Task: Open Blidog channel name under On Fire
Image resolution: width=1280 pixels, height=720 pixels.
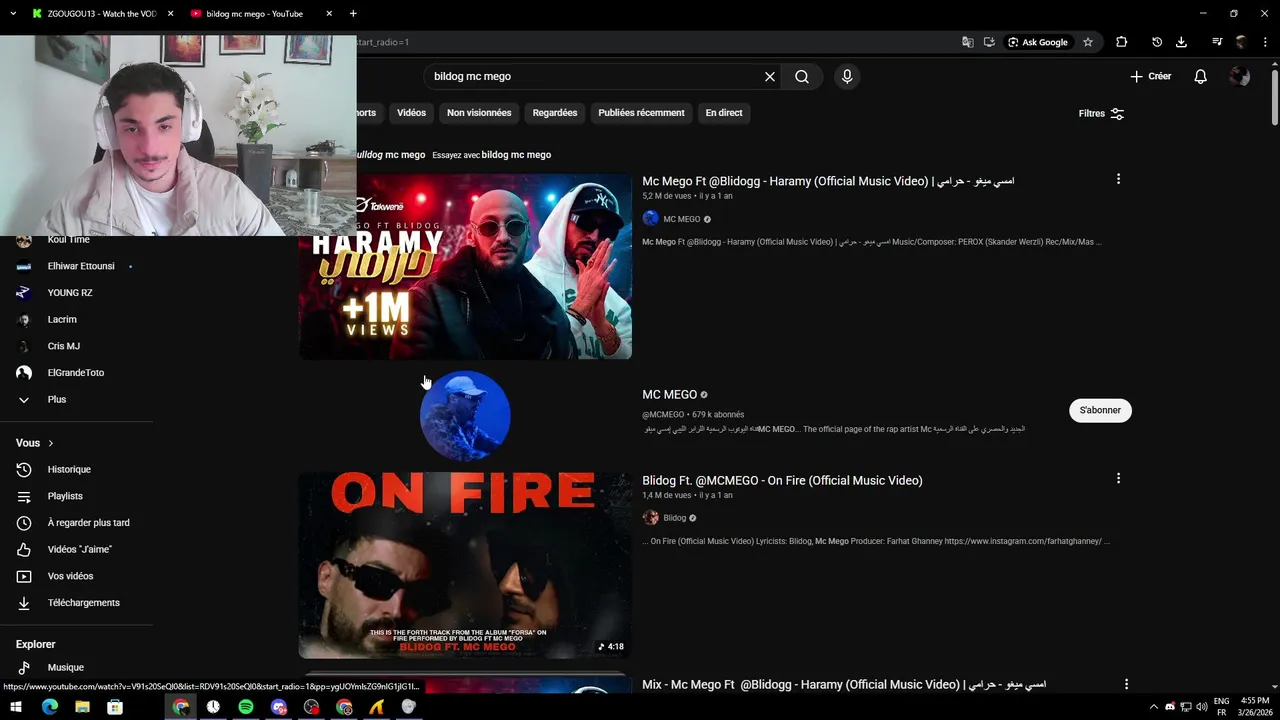Action: tap(675, 518)
